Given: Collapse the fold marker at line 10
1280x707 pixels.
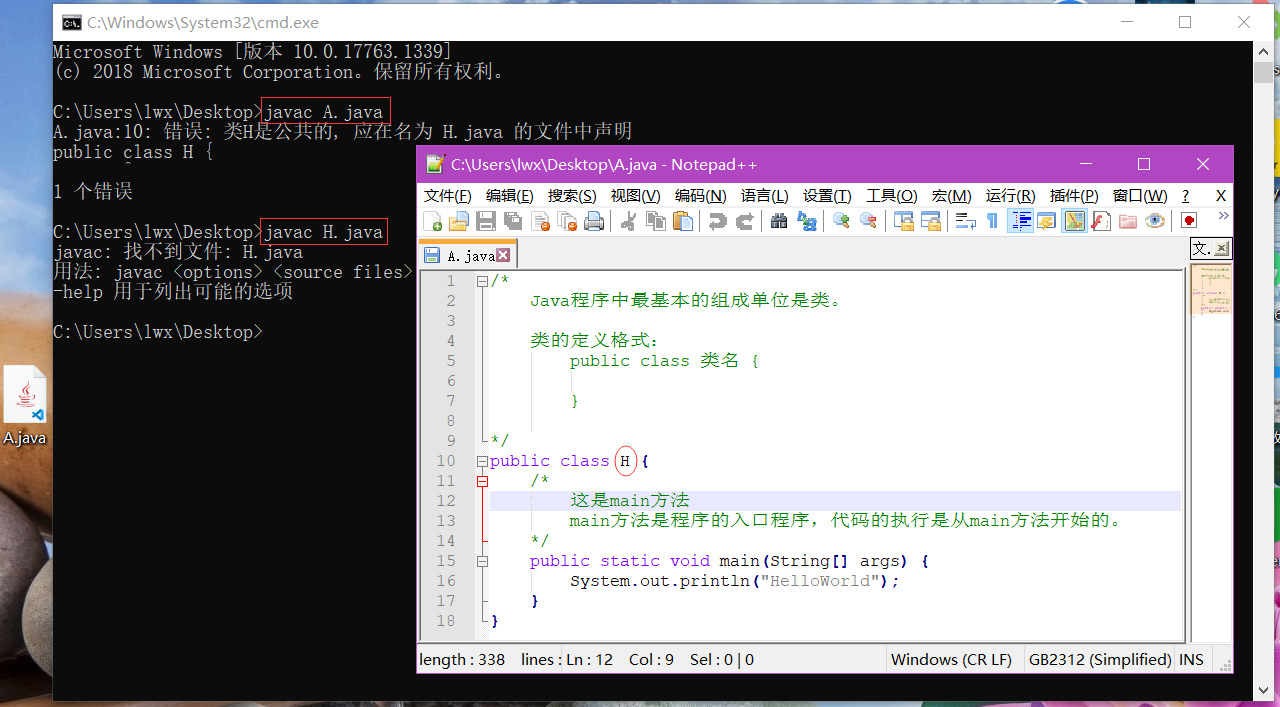Looking at the screenshot, I should coord(483,461).
